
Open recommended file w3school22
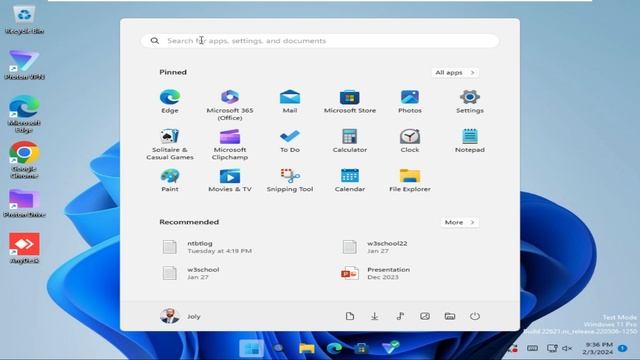[376, 247]
